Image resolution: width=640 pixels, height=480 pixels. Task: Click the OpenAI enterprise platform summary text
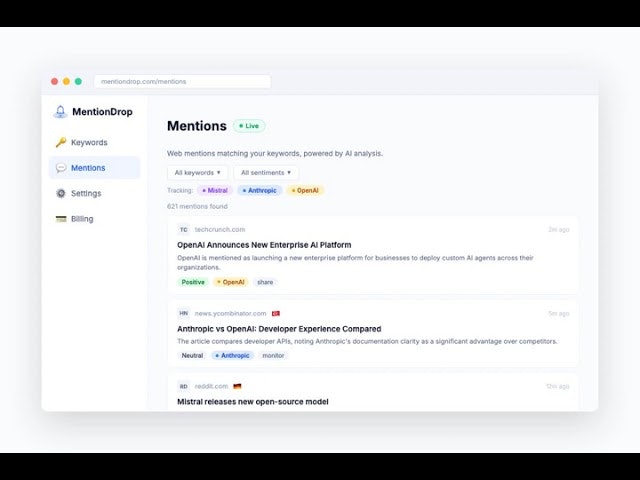coord(355,262)
